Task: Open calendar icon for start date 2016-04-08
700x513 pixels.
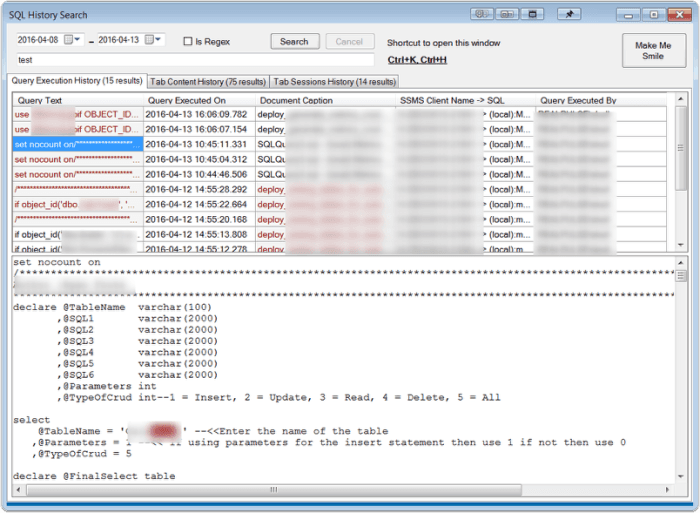Action: pyautogui.click(x=70, y=40)
